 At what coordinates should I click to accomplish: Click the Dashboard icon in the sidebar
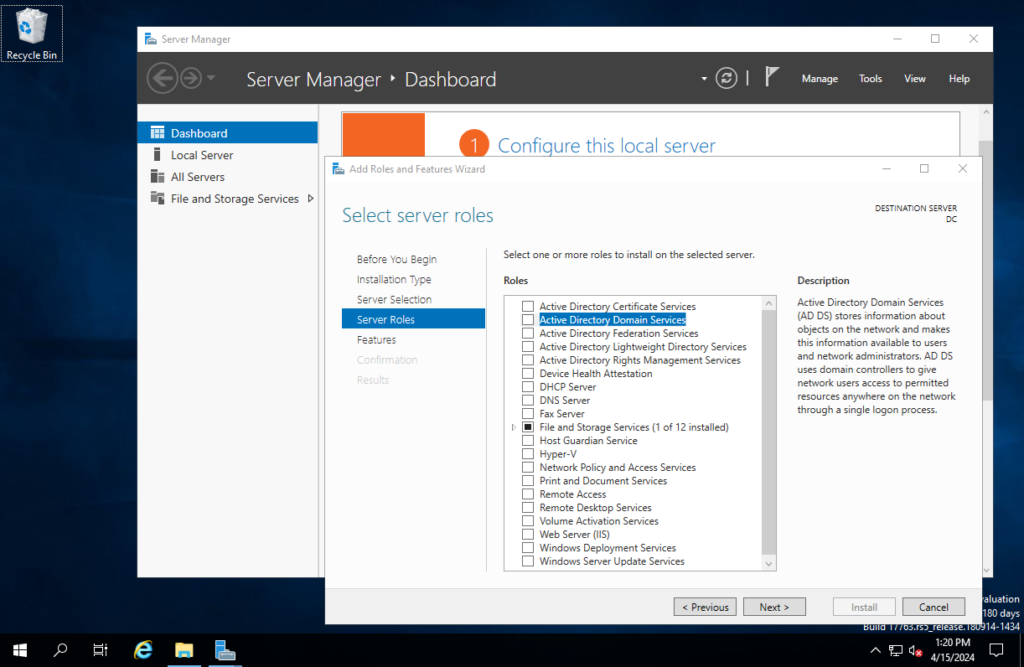[157, 133]
